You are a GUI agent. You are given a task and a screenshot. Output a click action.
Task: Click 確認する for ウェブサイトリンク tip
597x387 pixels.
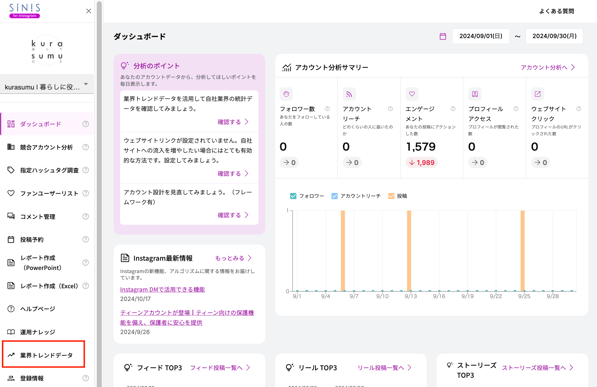(233, 174)
